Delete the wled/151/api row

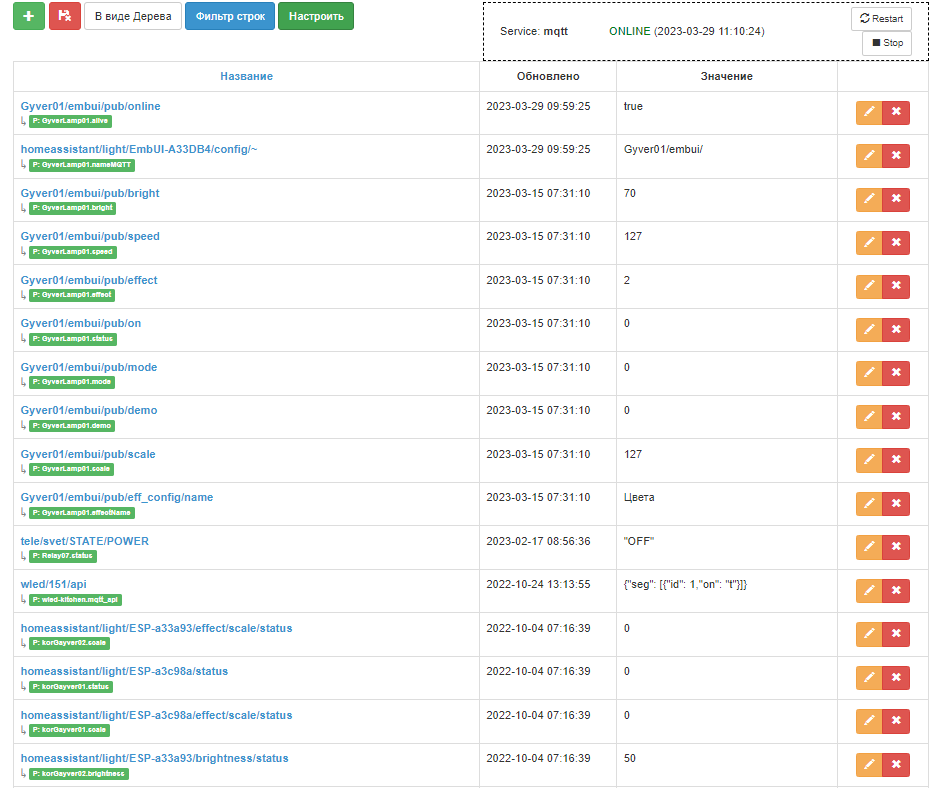896,591
